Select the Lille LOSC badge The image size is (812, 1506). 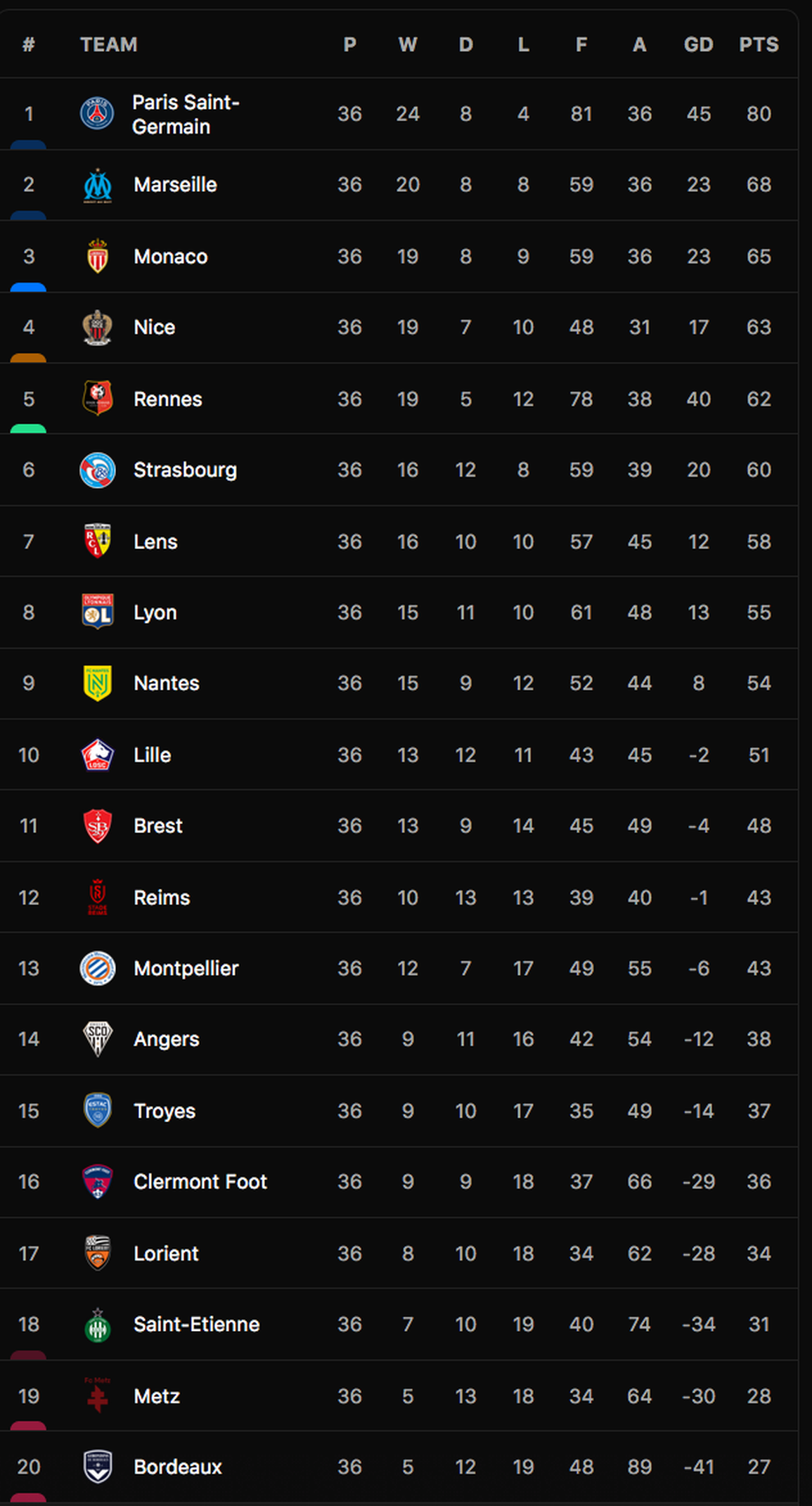click(97, 754)
